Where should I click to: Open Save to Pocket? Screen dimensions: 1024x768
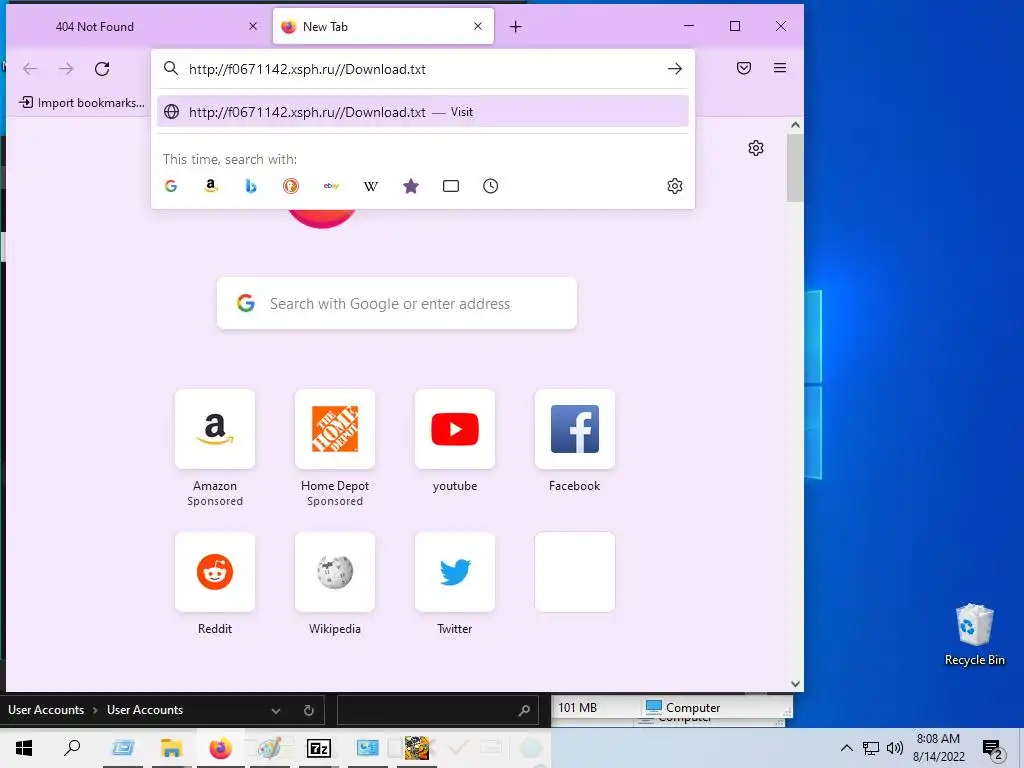point(744,68)
